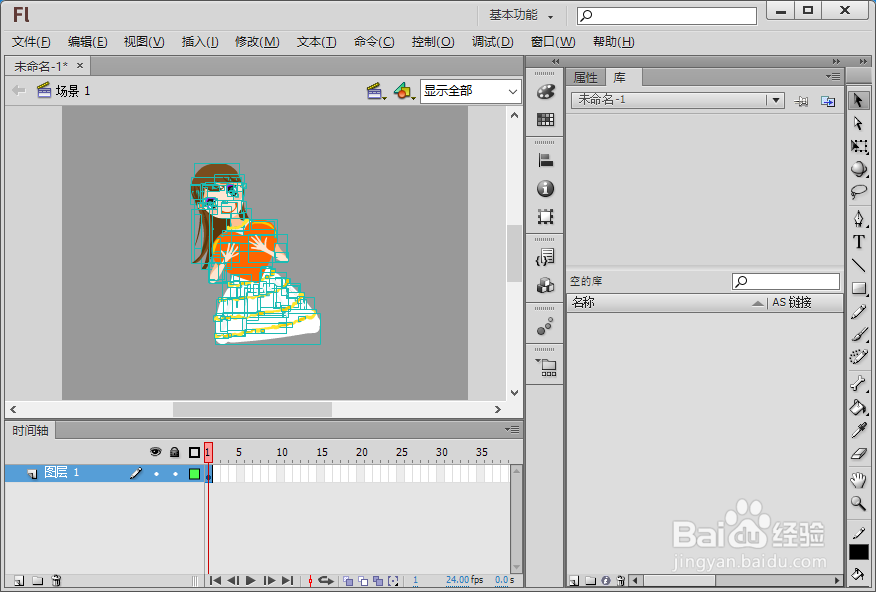
Task: Switch to the 属性 tab
Action: coord(585,77)
